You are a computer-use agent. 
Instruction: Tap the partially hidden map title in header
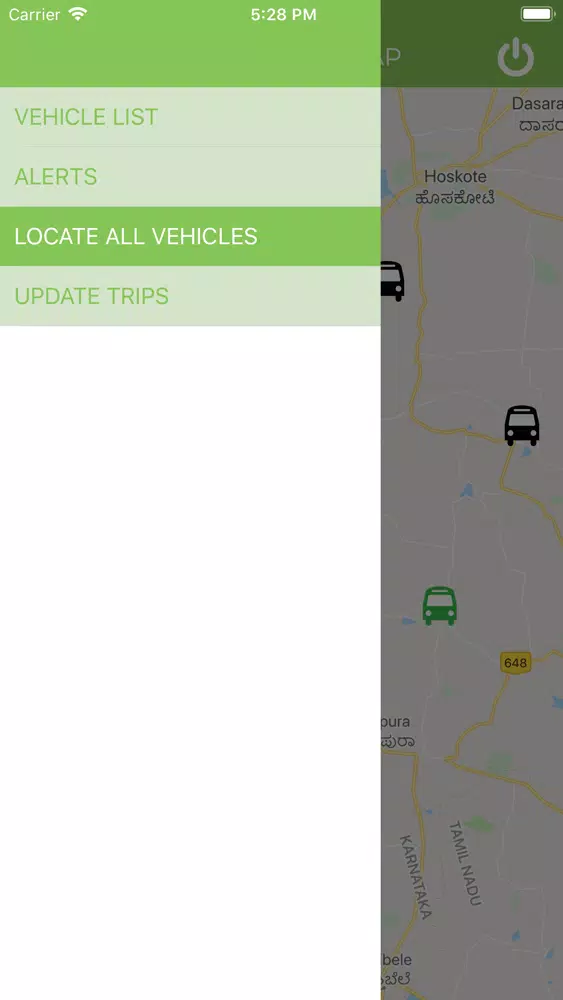pos(391,57)
